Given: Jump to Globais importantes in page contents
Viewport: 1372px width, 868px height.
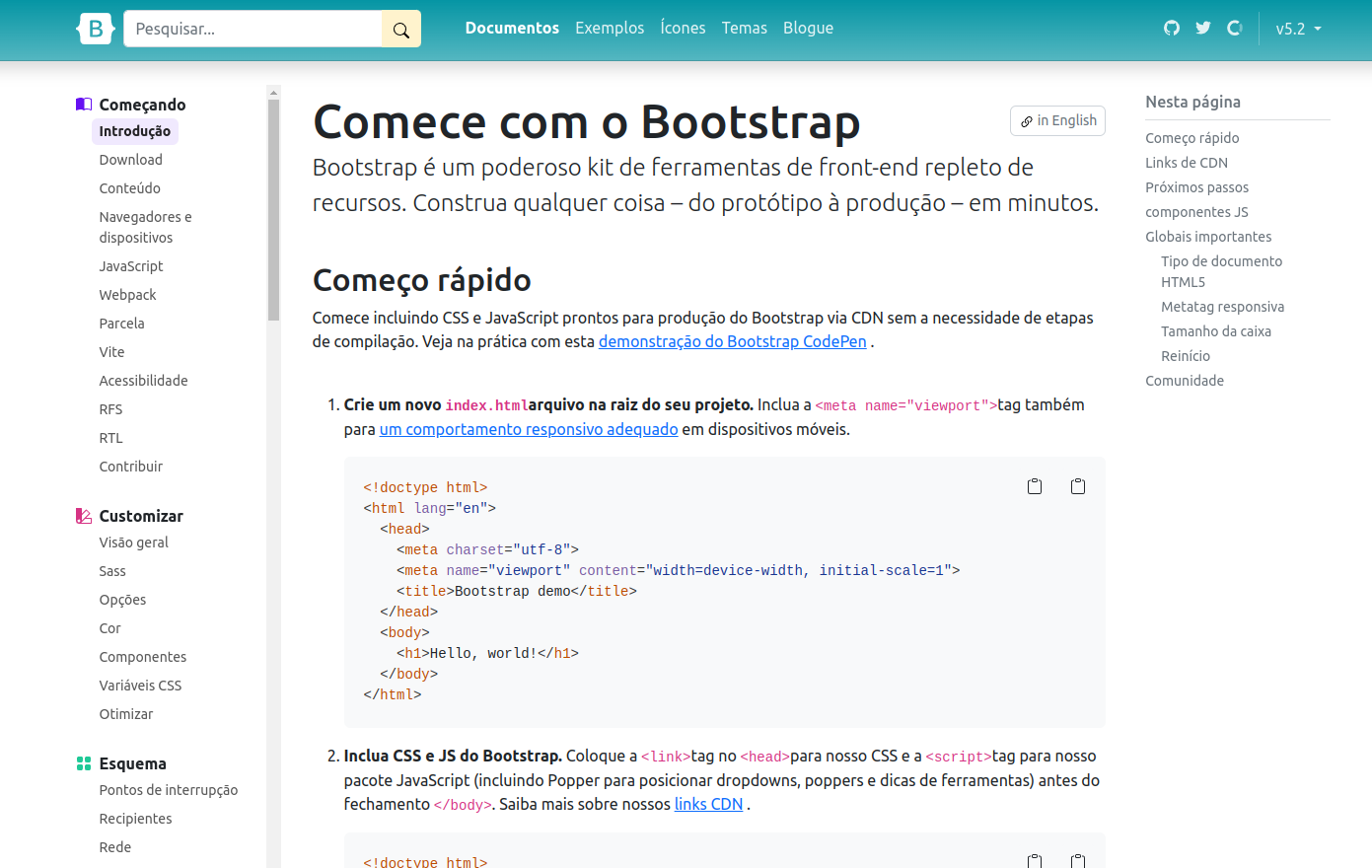Looking at the screenshot, I should [1208, 237].
